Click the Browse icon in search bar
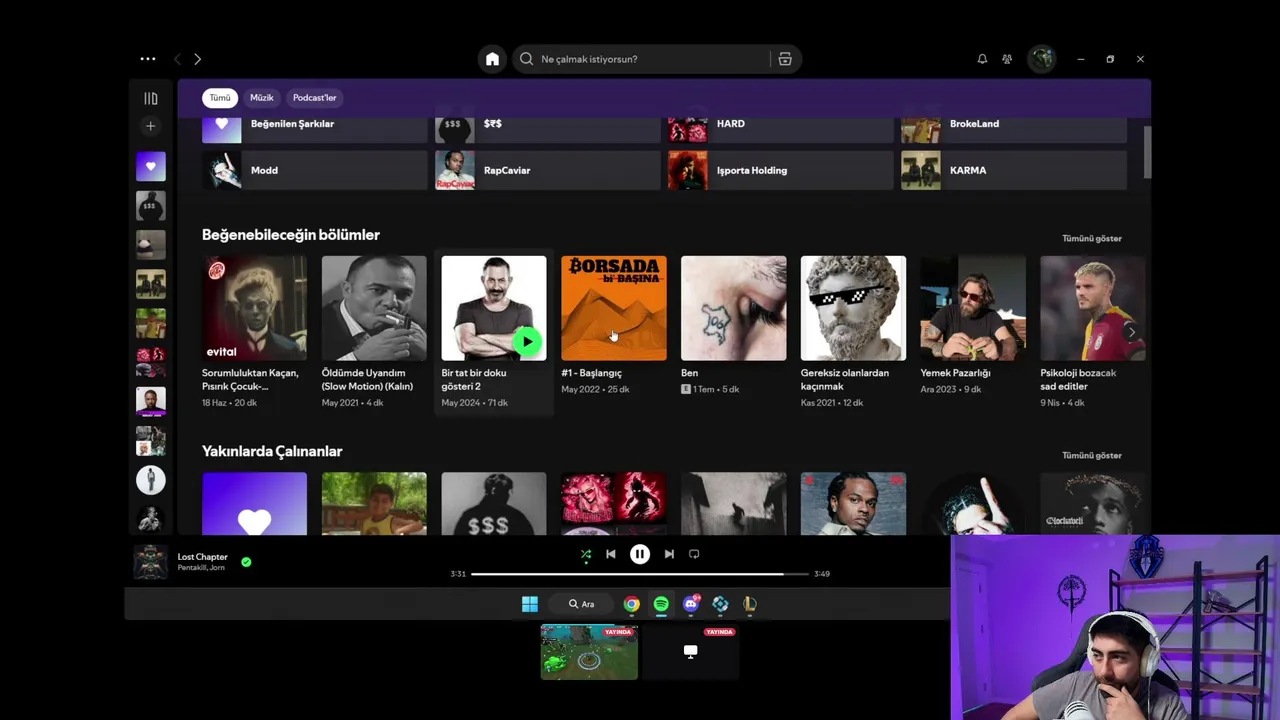The image size is (1280, 720). (785, 59)
